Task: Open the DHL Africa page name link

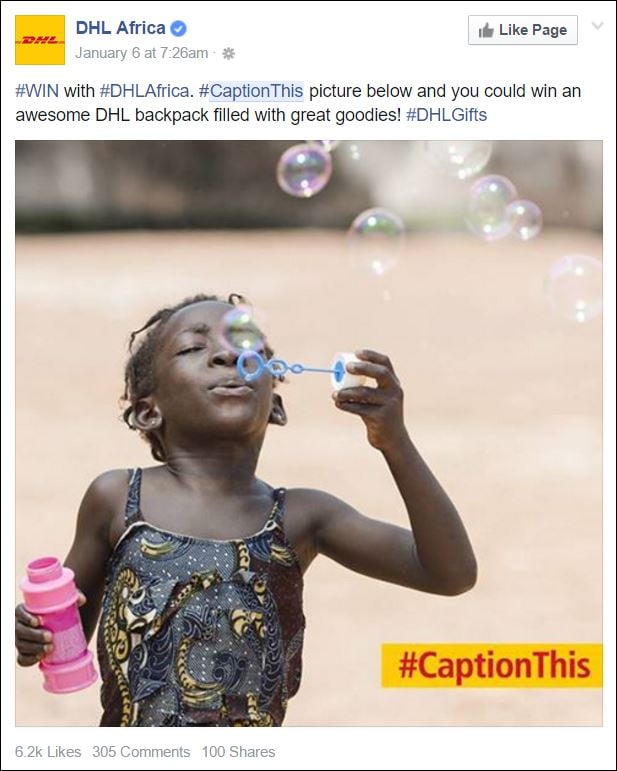Action: coord(120,28)
